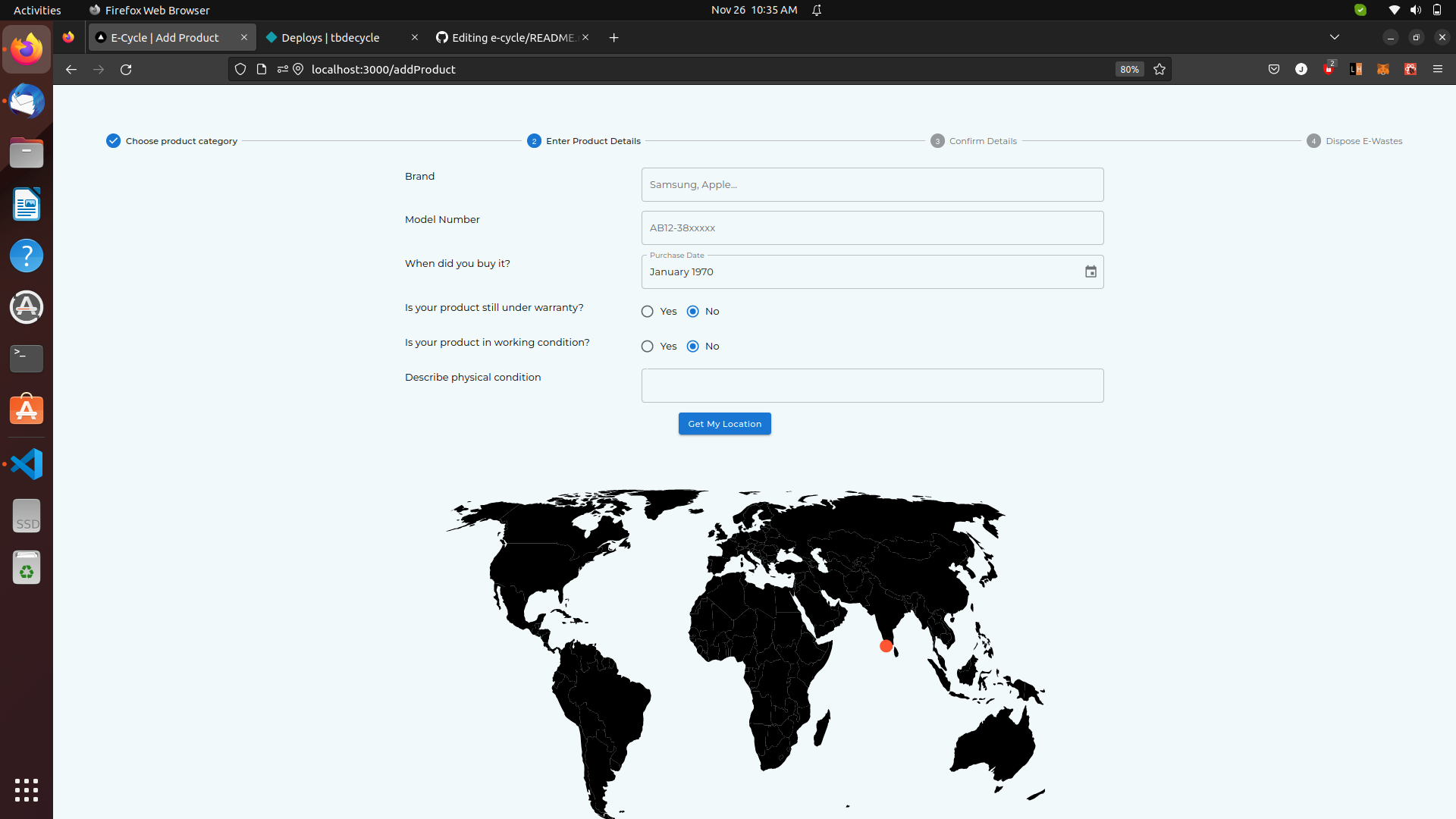
Task: Click the browser reload page icon
Action: pos(126,69)
